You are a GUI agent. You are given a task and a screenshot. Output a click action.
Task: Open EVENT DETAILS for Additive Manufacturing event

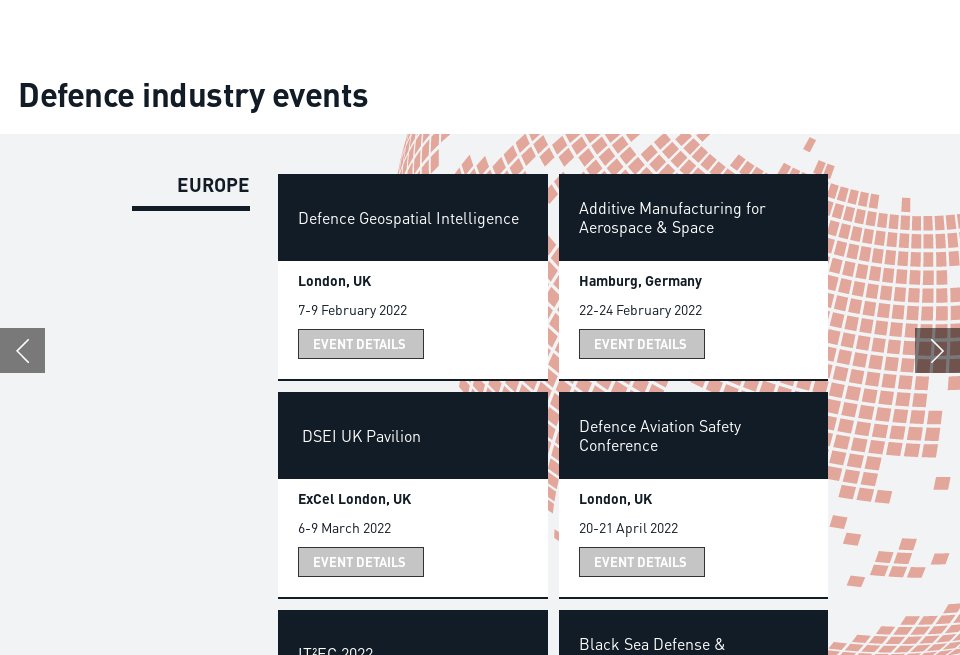point(641,344)
